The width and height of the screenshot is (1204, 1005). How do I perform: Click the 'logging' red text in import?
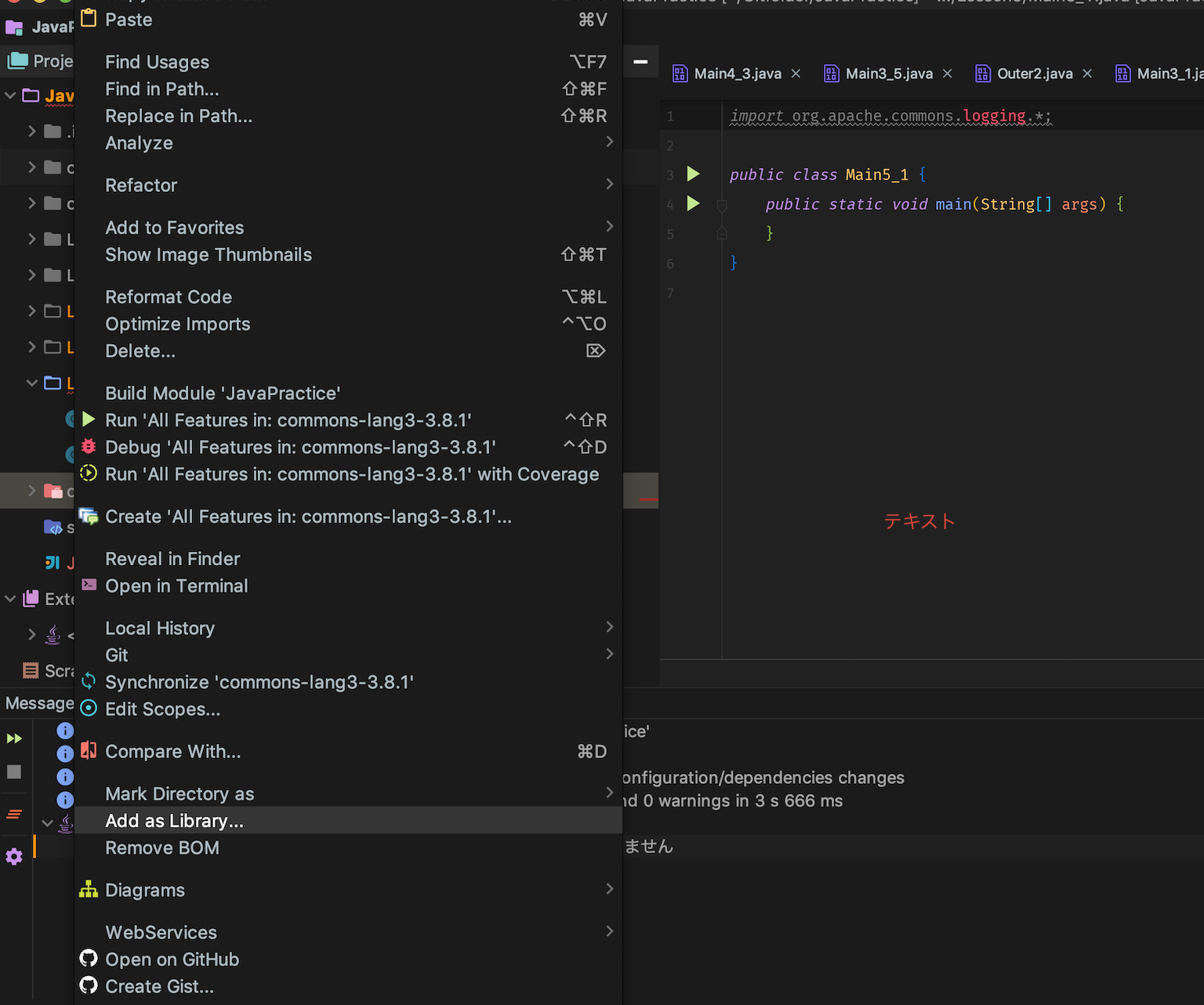click(994, 116)
